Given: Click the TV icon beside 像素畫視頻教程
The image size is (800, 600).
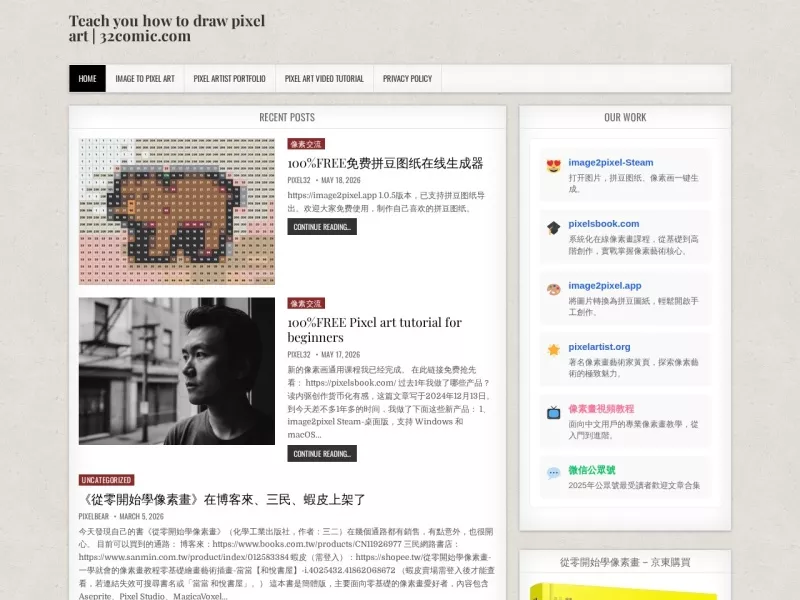Looking at the screenshot, I should [554, 412].
